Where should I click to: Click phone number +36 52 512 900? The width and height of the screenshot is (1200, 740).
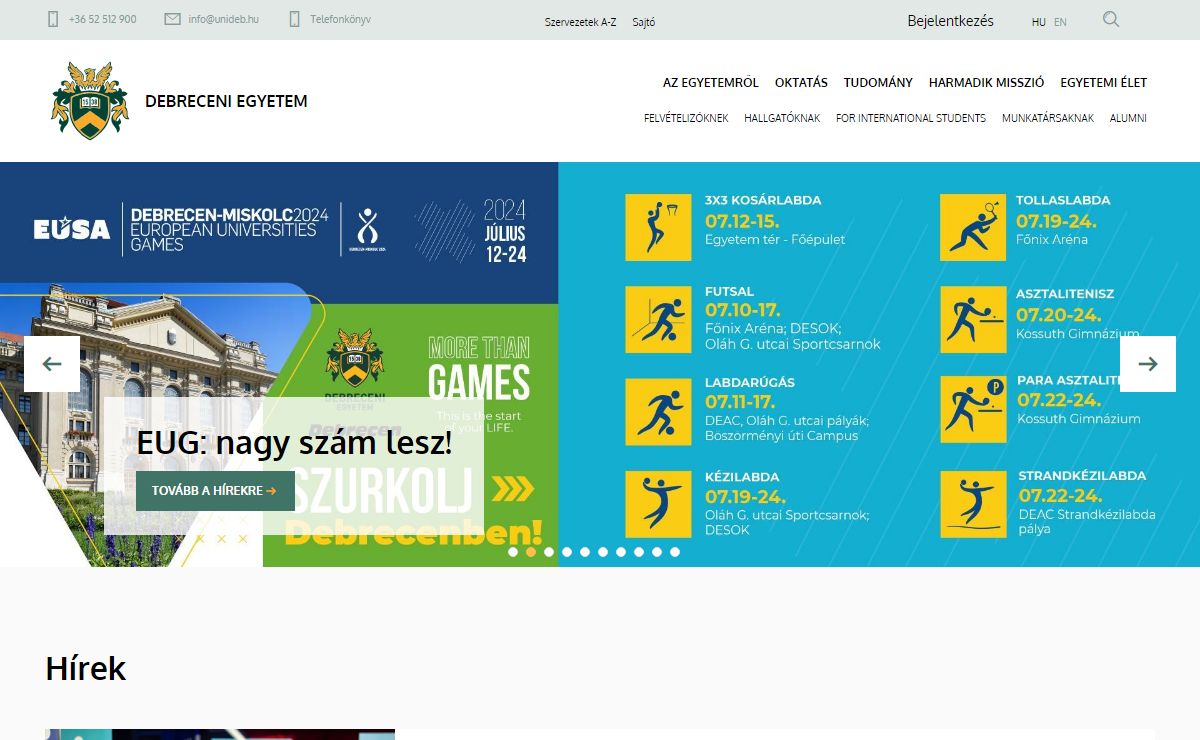point(103,19)
